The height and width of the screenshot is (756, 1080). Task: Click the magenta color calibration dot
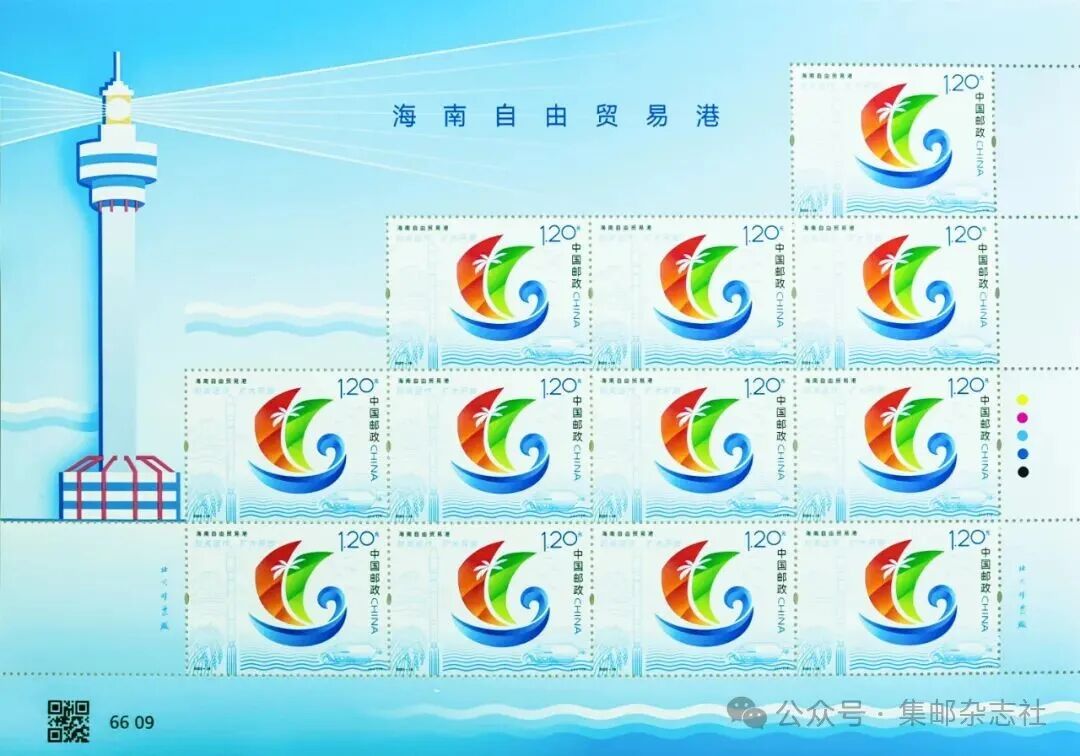[1022, 418]
